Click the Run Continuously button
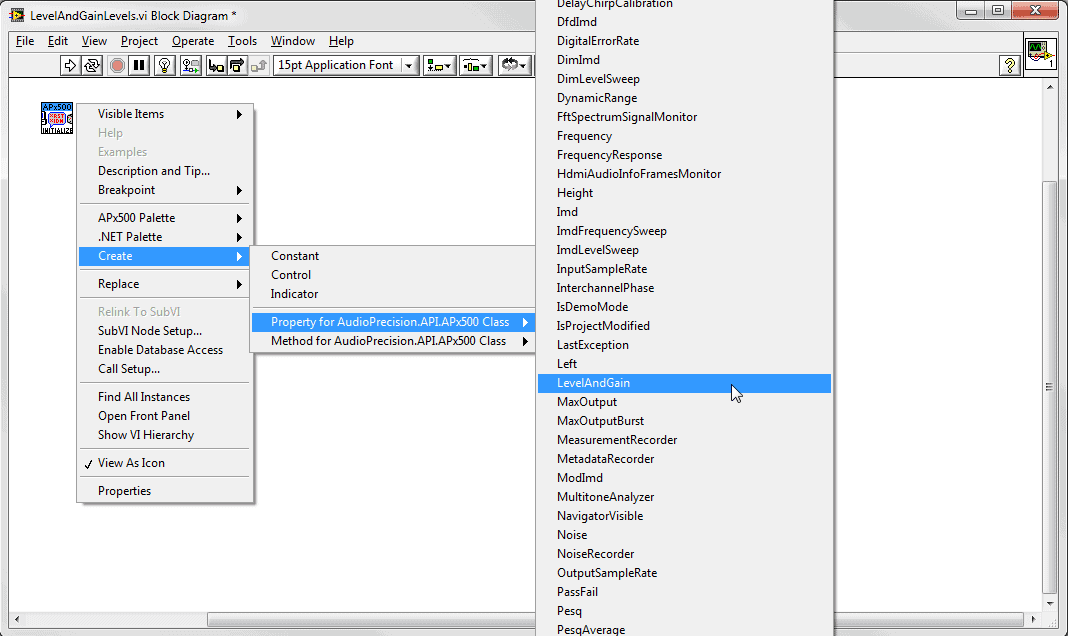 coord(92,65)
